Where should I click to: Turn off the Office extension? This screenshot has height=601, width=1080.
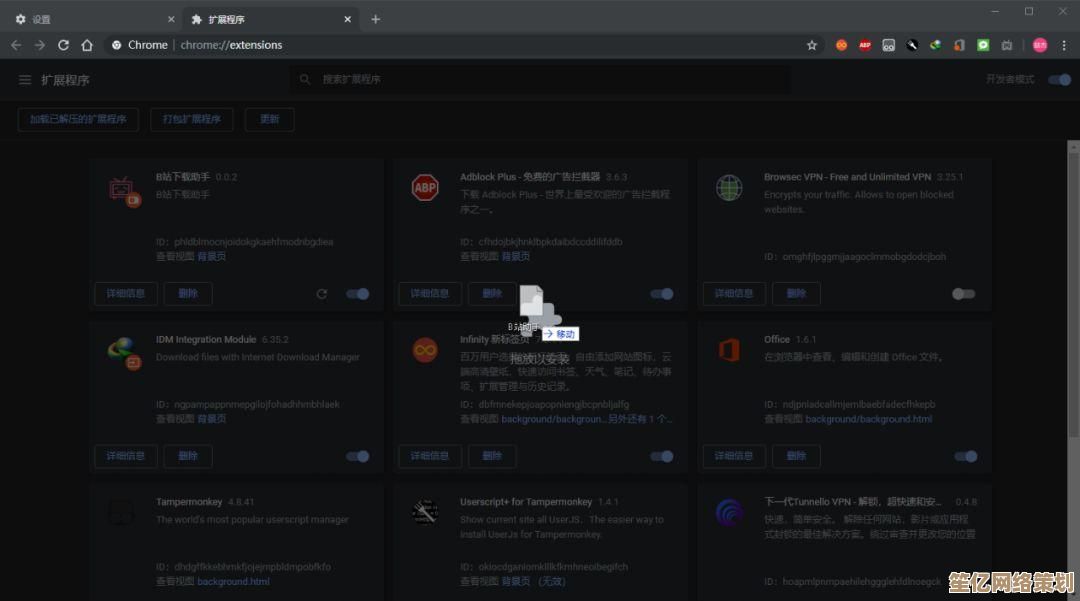click(966, 456)
